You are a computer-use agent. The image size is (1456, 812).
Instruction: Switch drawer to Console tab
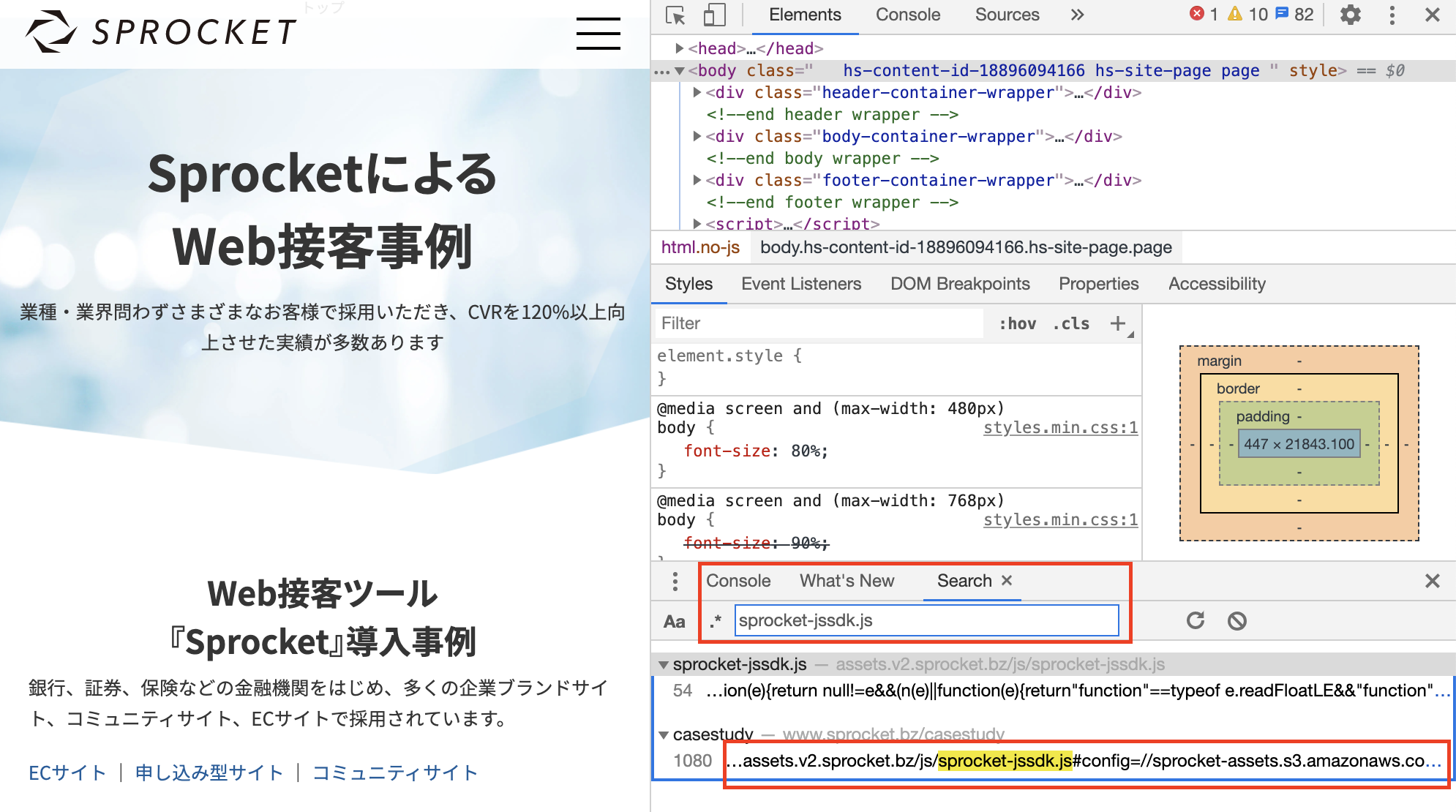(738, 581)
